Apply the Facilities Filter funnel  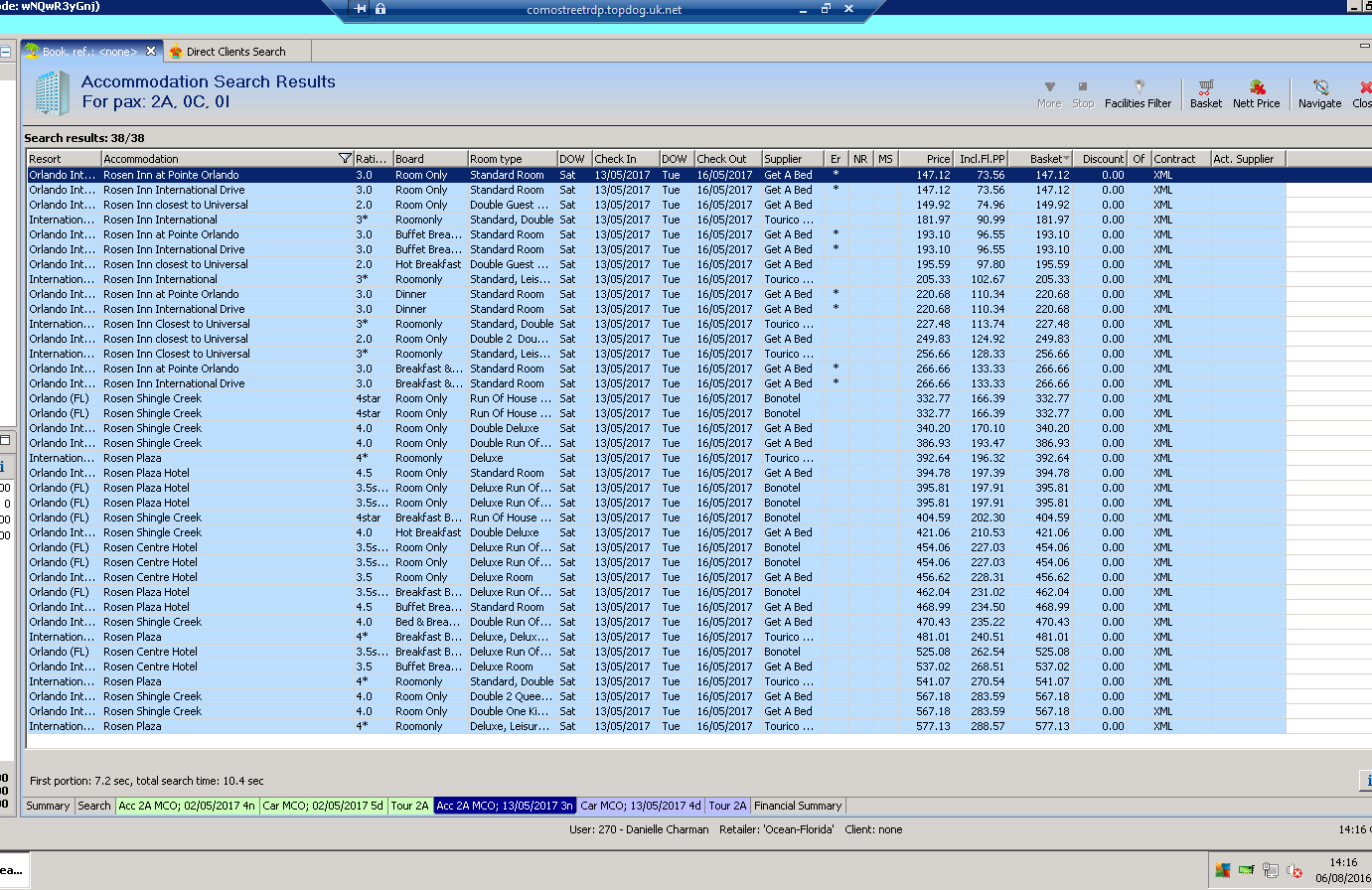pyautogui.click(x=1140, y=86)
